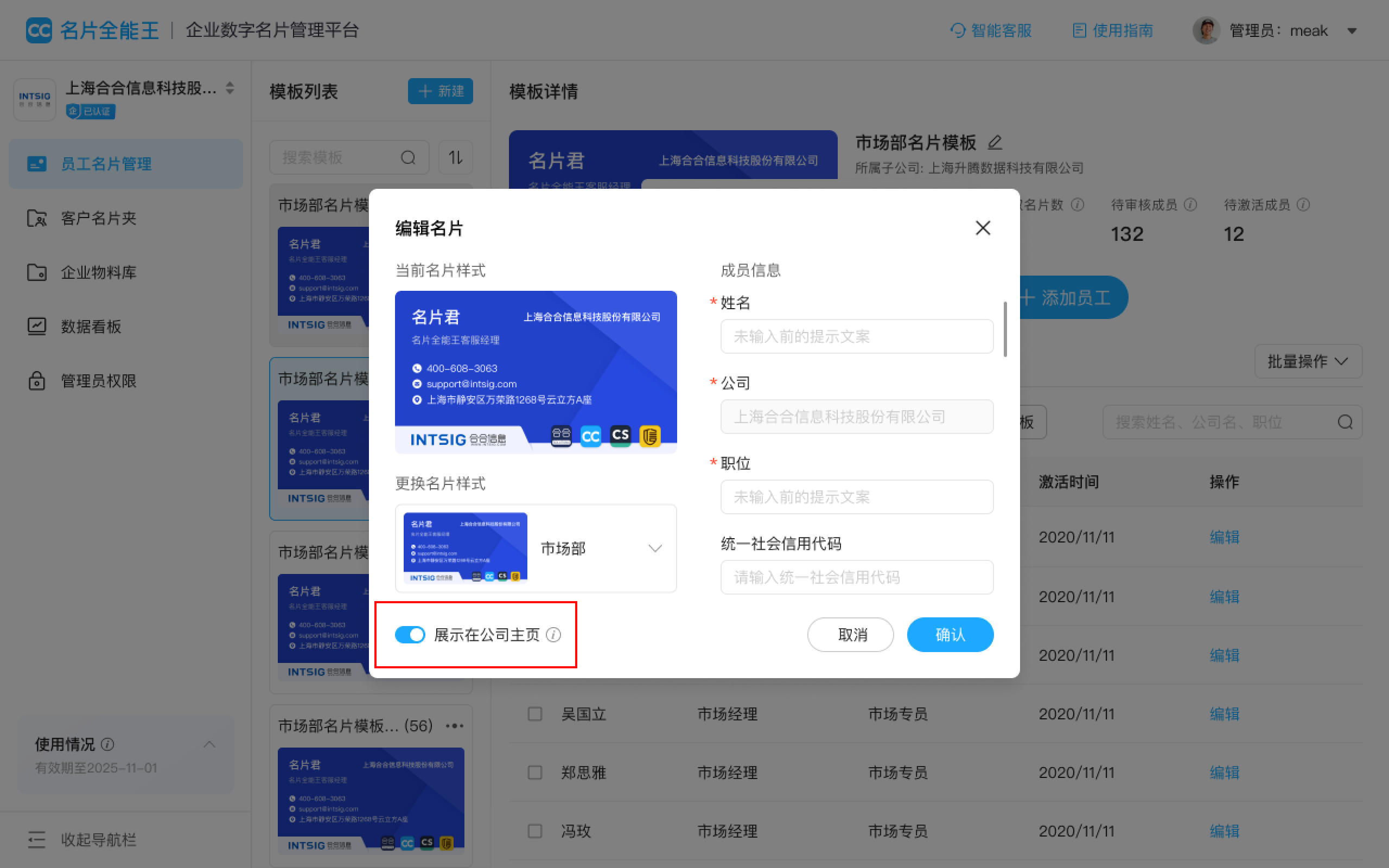The width and height of the screenshot is (1389, 868).
Task: Open the 使用指南 user guide
Action: 1113,30
